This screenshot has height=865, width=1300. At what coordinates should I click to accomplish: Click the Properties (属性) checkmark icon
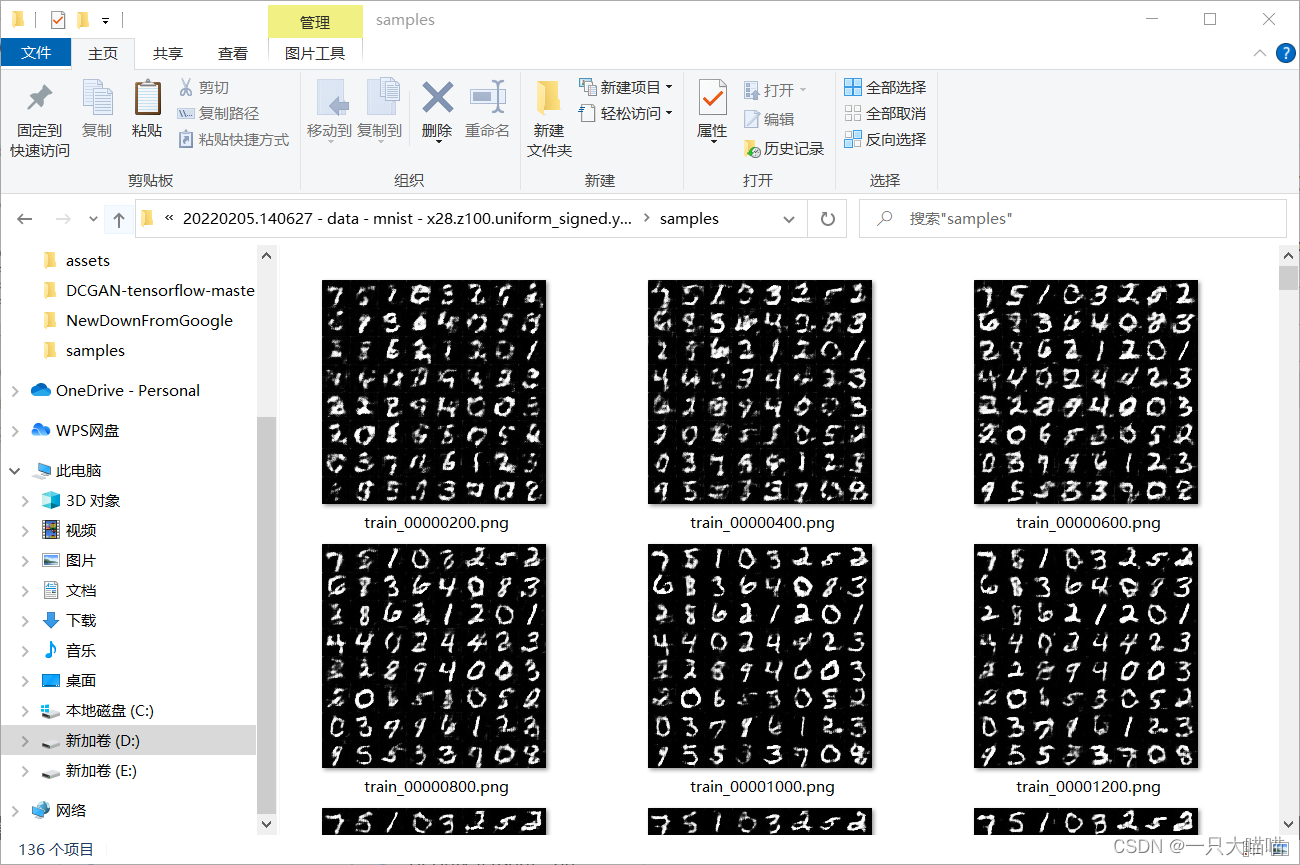point(712,99)
